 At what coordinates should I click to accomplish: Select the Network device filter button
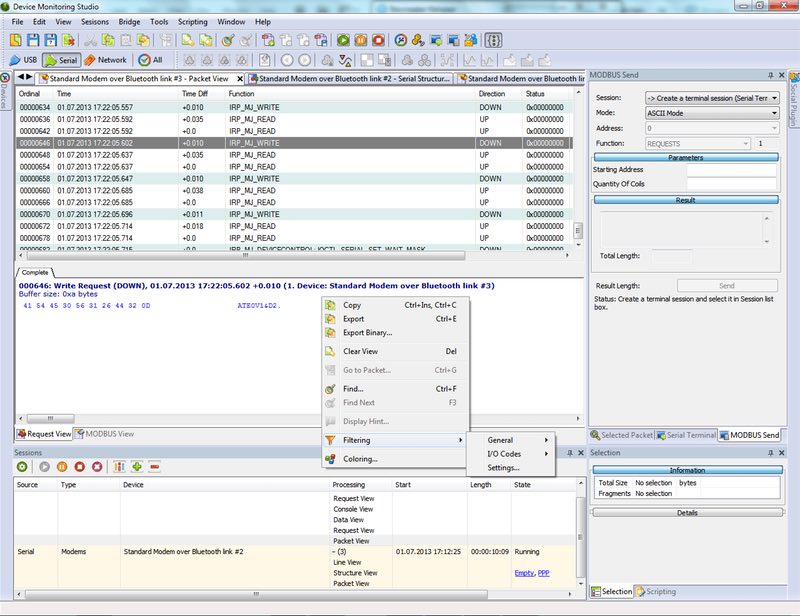[x=105, y=60]
